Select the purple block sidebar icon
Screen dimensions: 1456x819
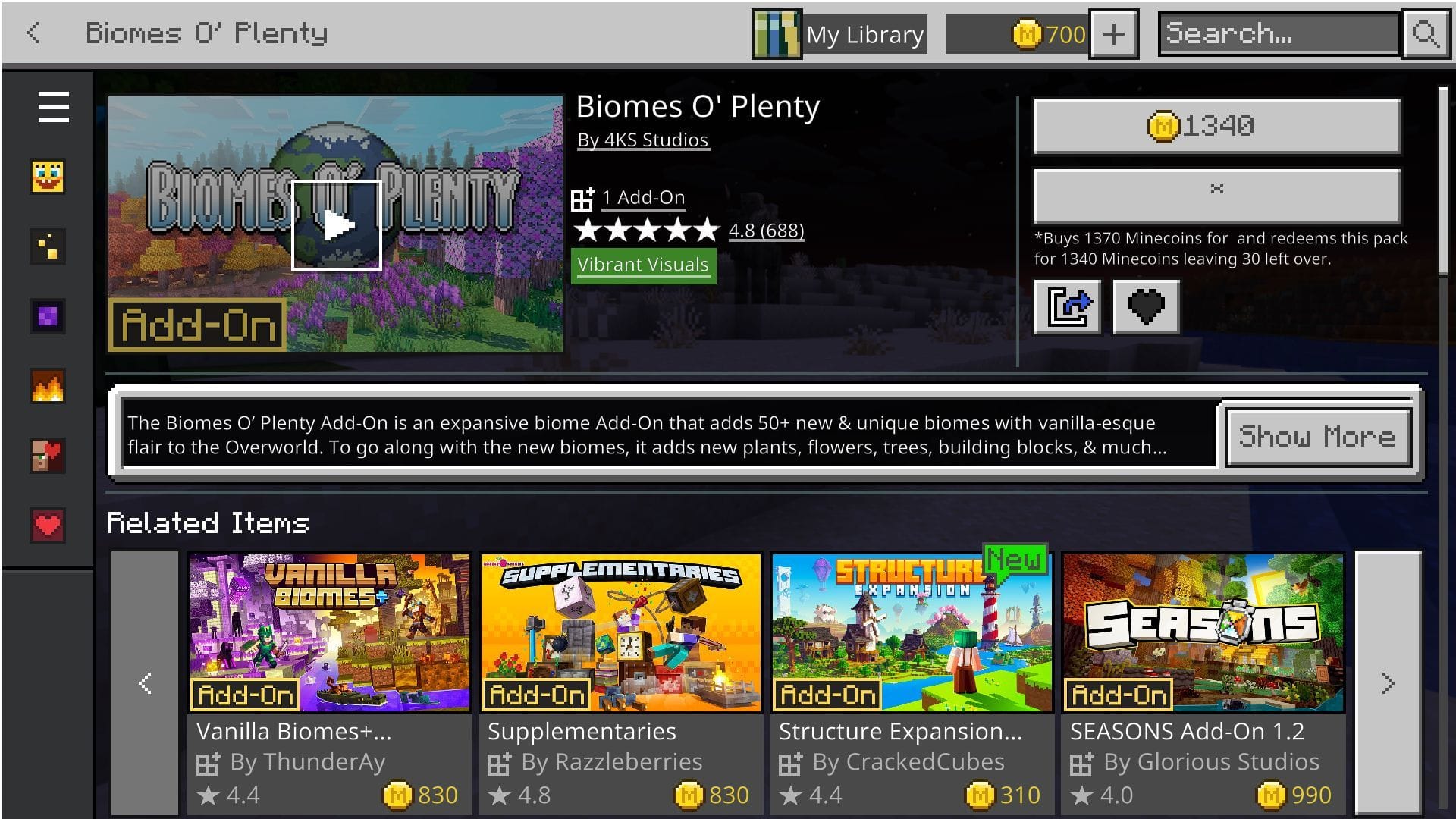(x=48, y=316)
